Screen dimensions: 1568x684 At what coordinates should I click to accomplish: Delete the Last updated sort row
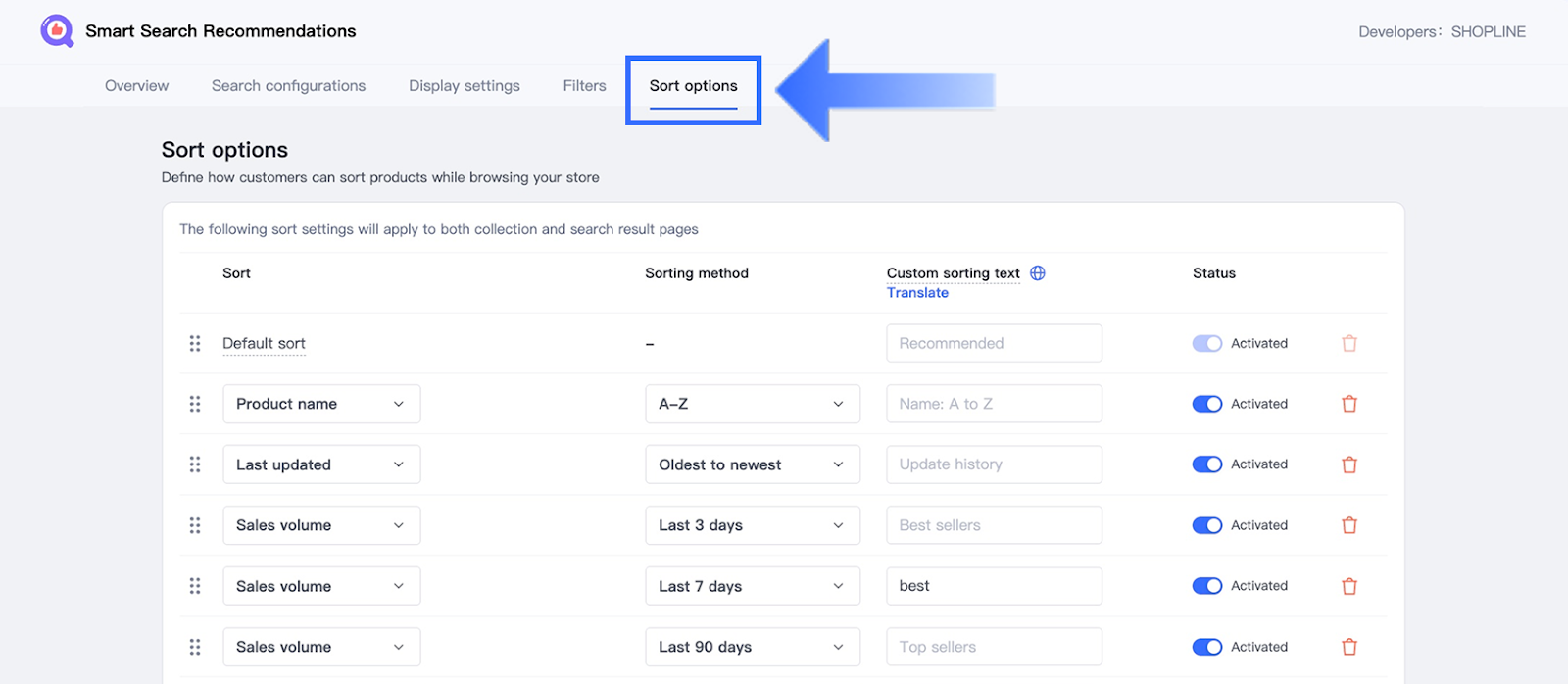click(x=1349, y=464)
